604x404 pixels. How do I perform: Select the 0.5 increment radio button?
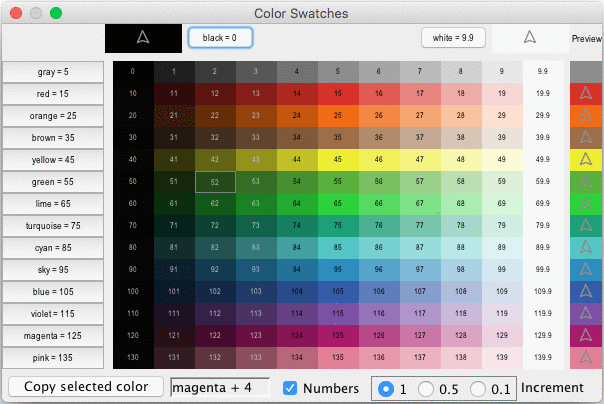427,387
